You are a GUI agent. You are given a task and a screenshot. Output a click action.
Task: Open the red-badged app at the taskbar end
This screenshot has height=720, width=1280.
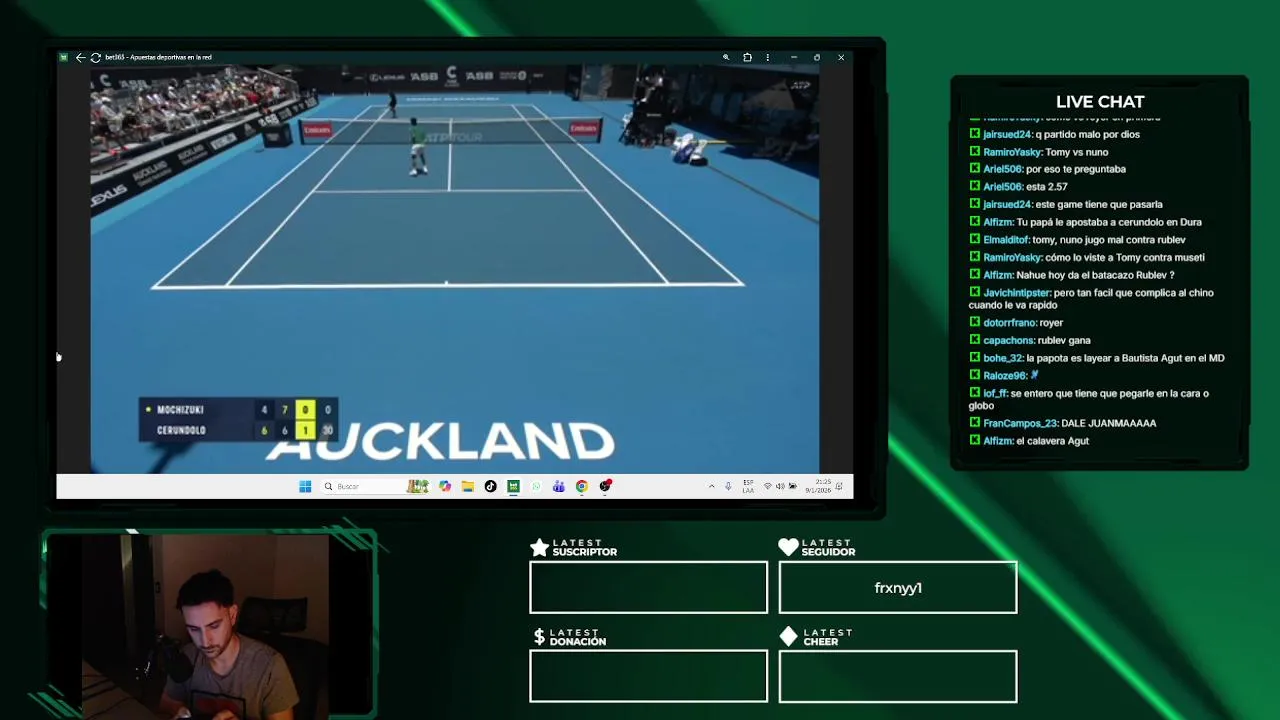click(605, 486)
